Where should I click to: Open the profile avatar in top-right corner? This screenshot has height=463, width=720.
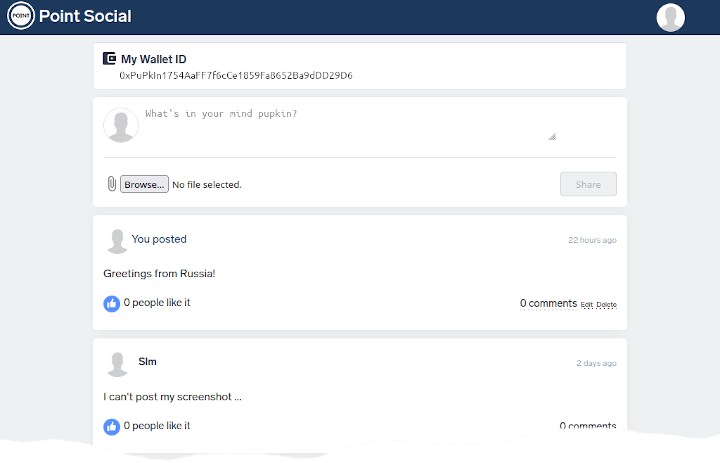(x=670, y=17)
